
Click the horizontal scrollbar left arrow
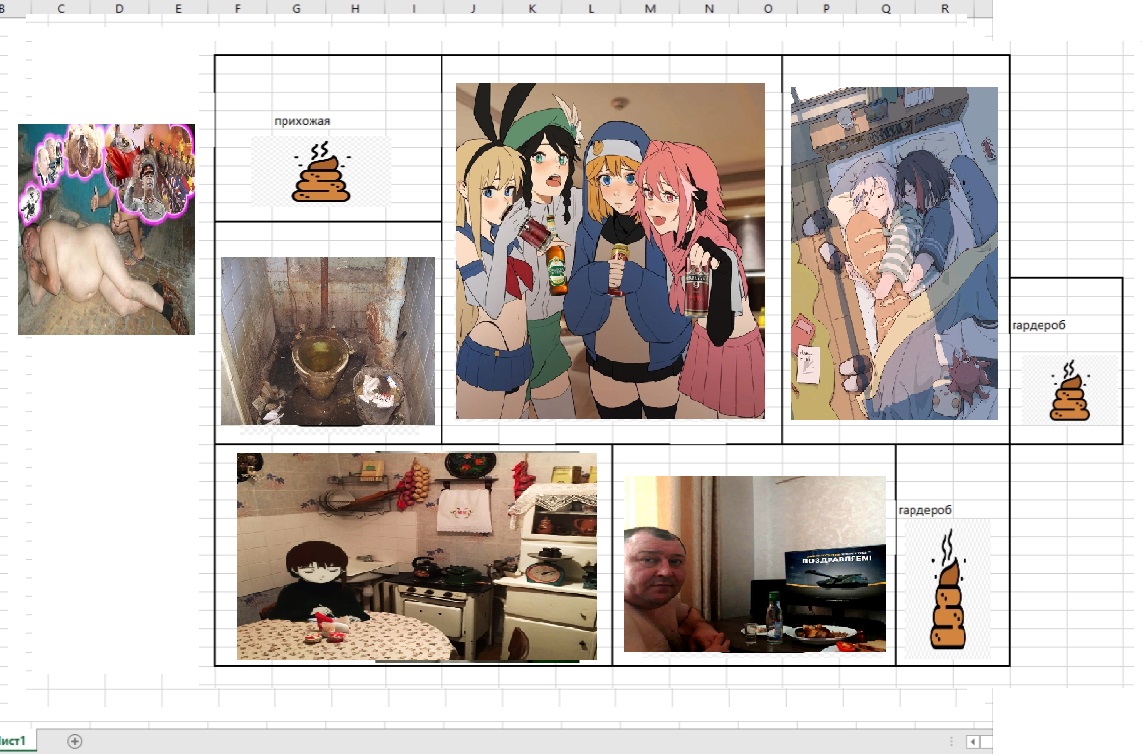(972, 742)
